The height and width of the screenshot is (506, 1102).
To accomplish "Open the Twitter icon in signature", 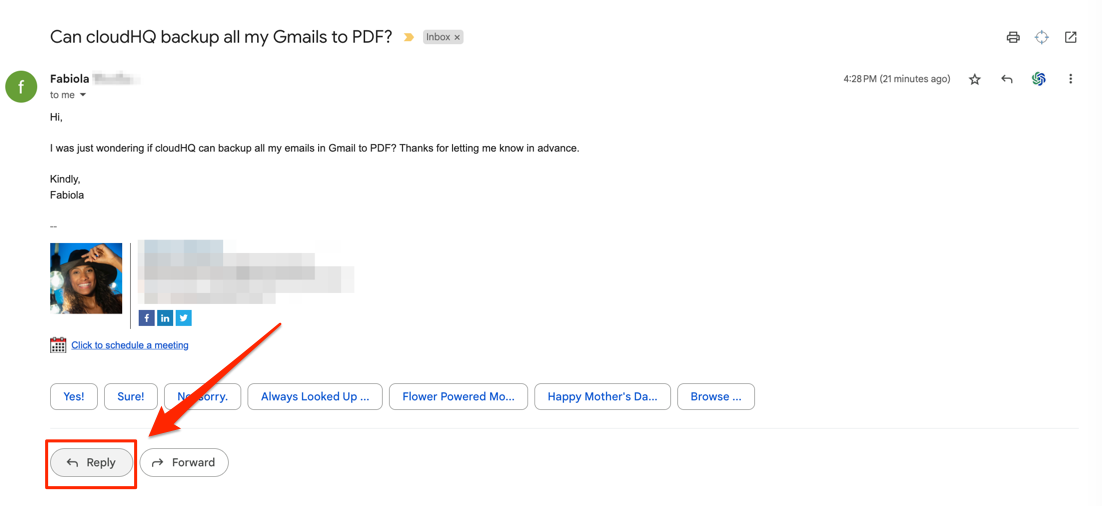I will click(183, 318).
